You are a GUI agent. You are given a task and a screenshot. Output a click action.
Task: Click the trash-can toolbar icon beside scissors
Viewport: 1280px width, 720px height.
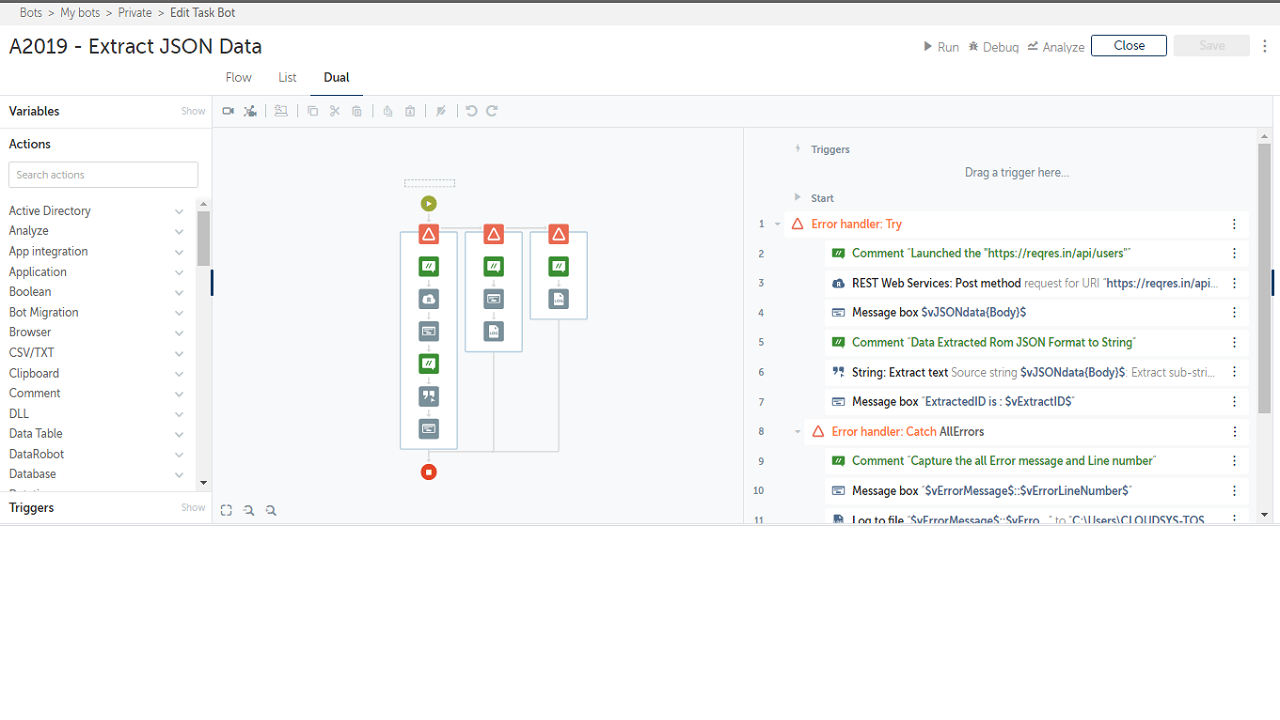point(357,111)
